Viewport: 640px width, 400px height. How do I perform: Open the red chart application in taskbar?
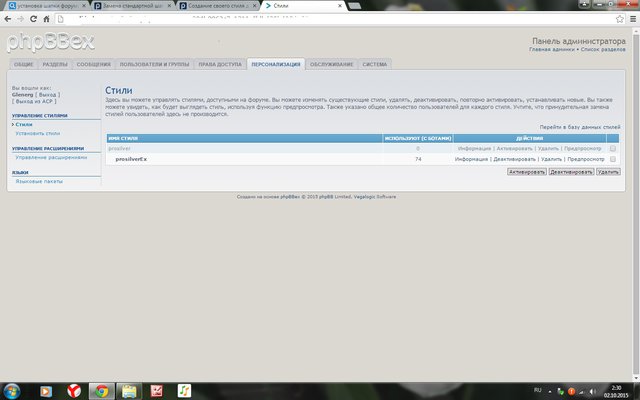coord(157,391)
